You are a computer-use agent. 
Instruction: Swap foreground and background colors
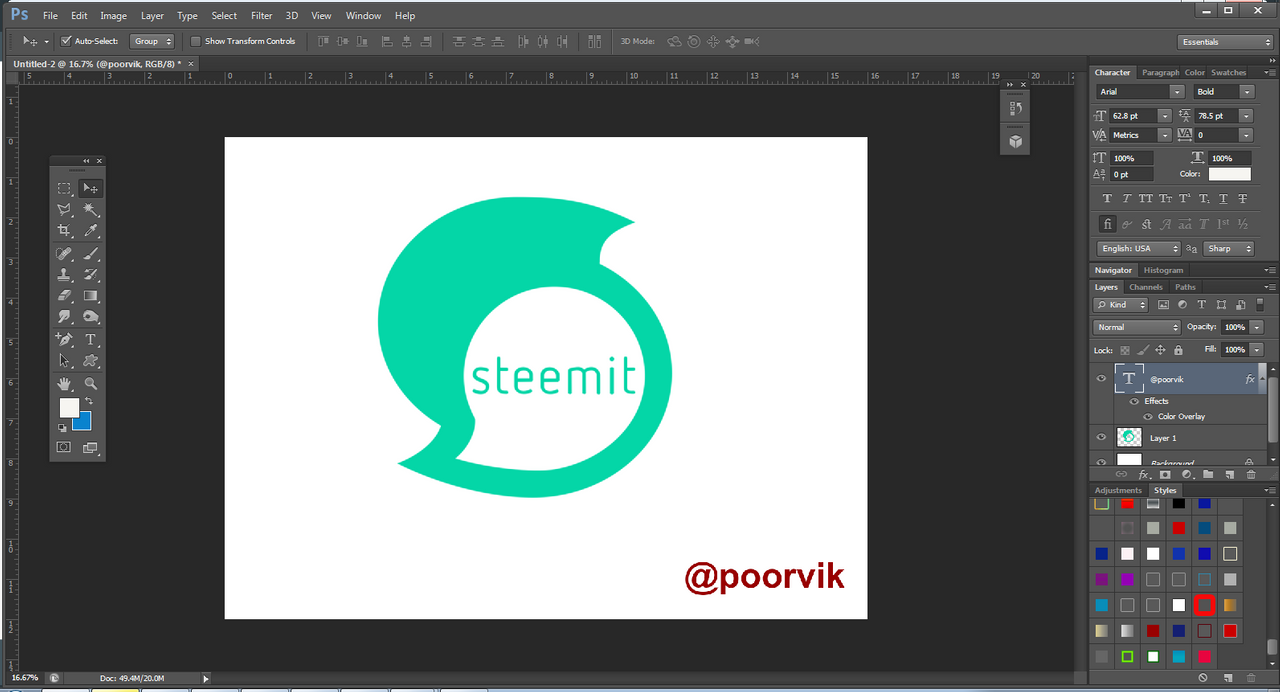point(88,401)
